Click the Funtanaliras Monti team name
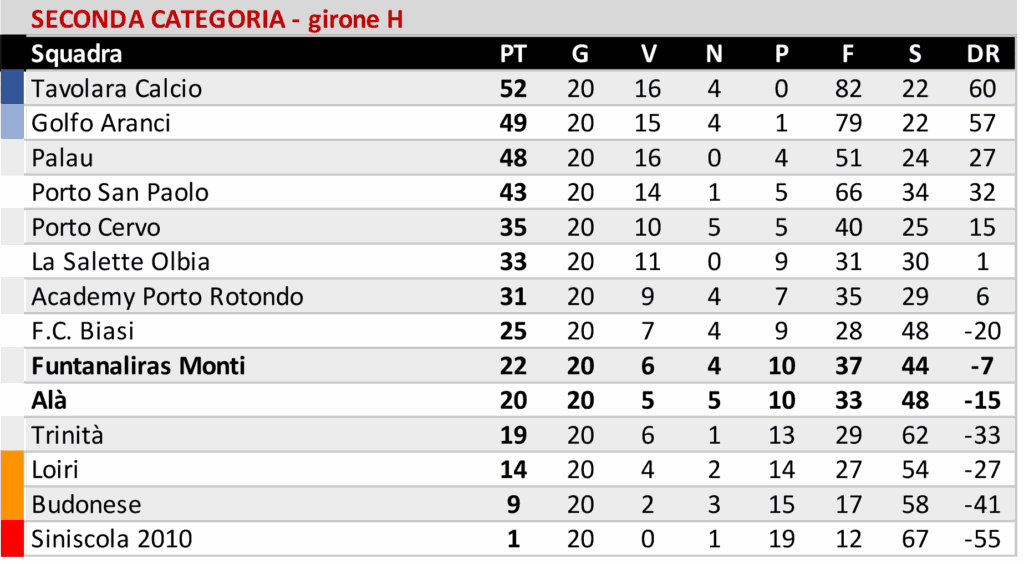The height and width of the screenshot is (564, 1024). (138, 366)
